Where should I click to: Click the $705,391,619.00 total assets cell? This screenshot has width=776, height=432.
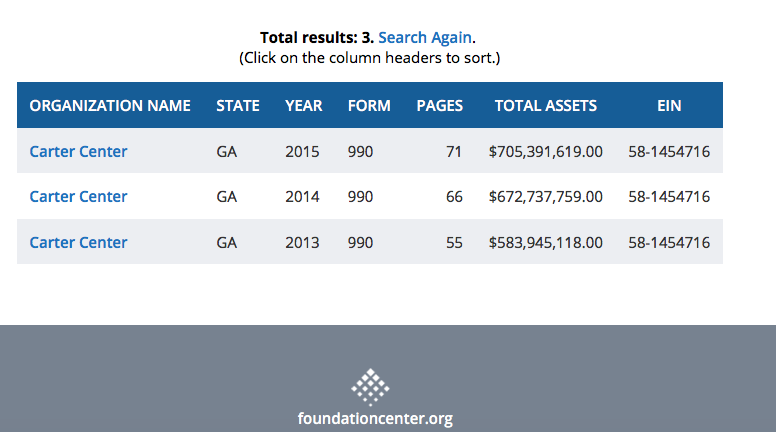546,151
